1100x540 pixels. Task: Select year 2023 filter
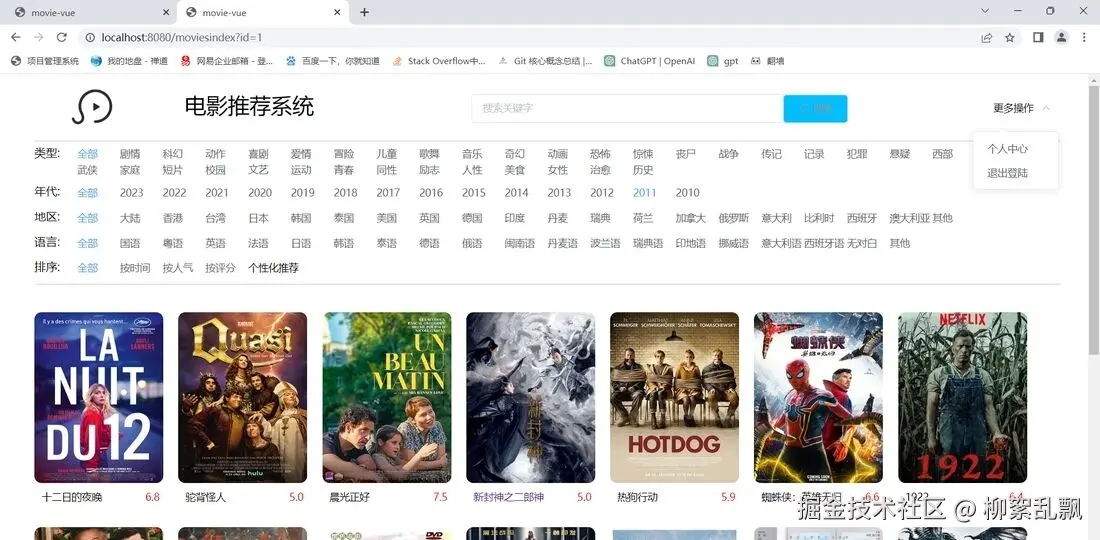(x=131, y=193)
